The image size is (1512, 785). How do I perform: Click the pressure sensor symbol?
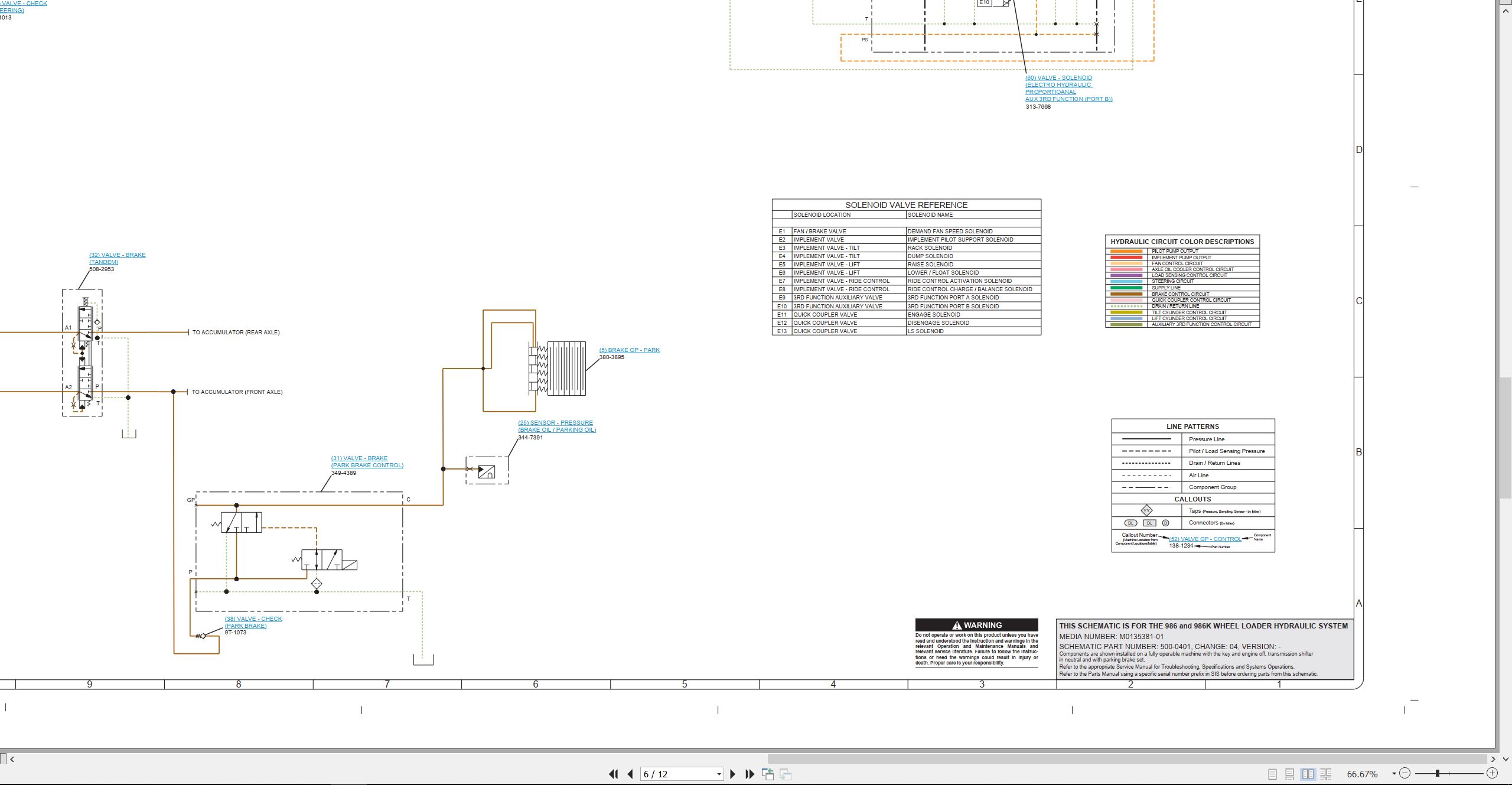(487, 471)
